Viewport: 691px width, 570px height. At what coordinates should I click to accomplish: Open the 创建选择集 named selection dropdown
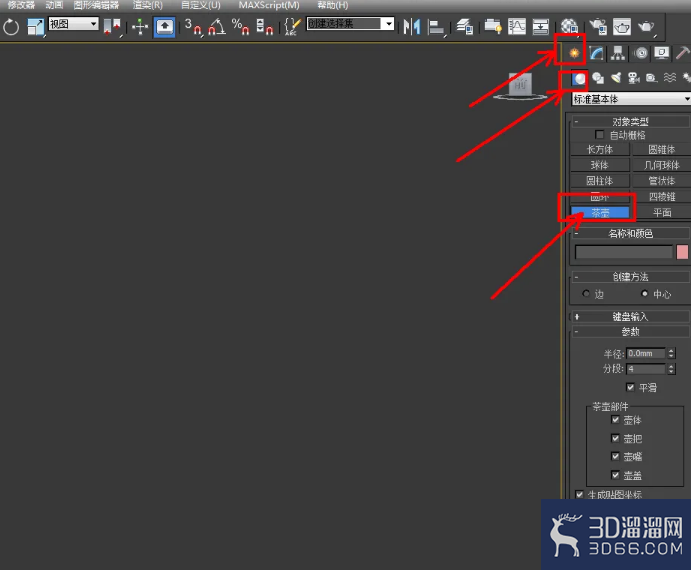(350, 24)
